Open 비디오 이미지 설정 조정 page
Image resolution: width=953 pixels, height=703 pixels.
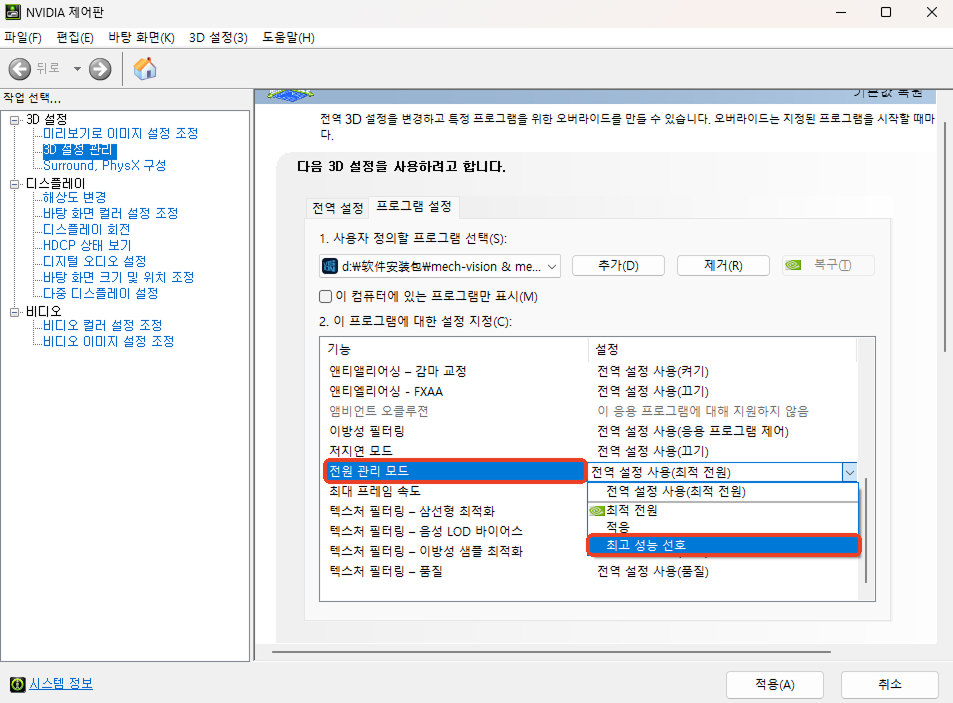click(108, 341)
